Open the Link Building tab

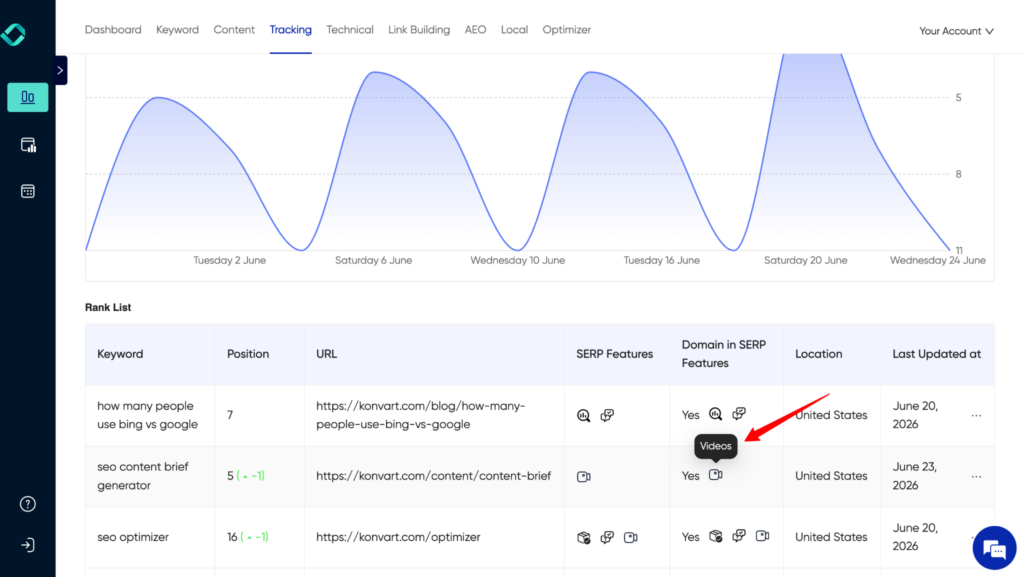(419, 29)
